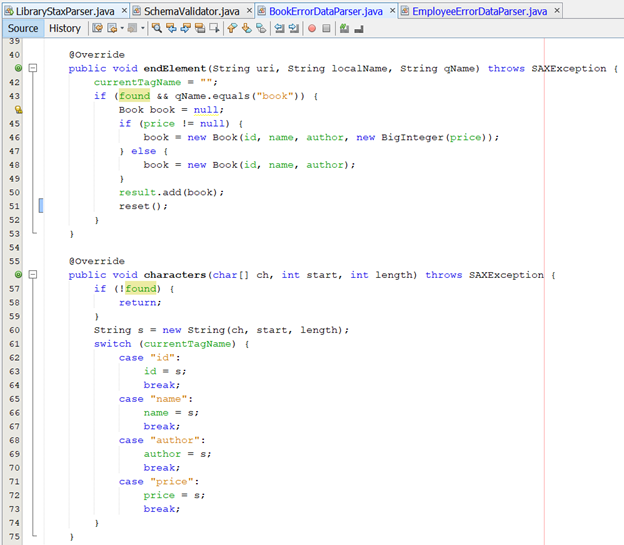Open the lightbulb hint on Book book line

[18, 109]
